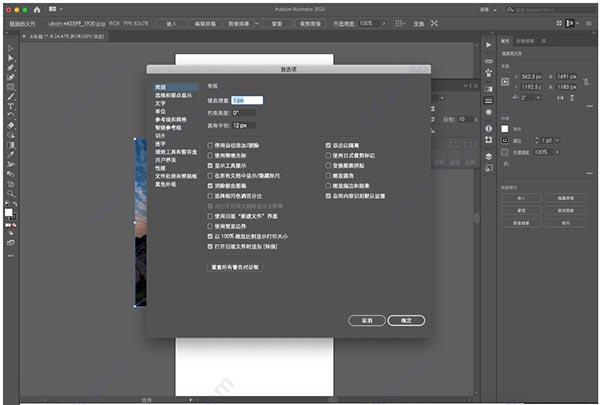Click the Home icon in the top bar
600x405 pixels.
pos(36,10)
